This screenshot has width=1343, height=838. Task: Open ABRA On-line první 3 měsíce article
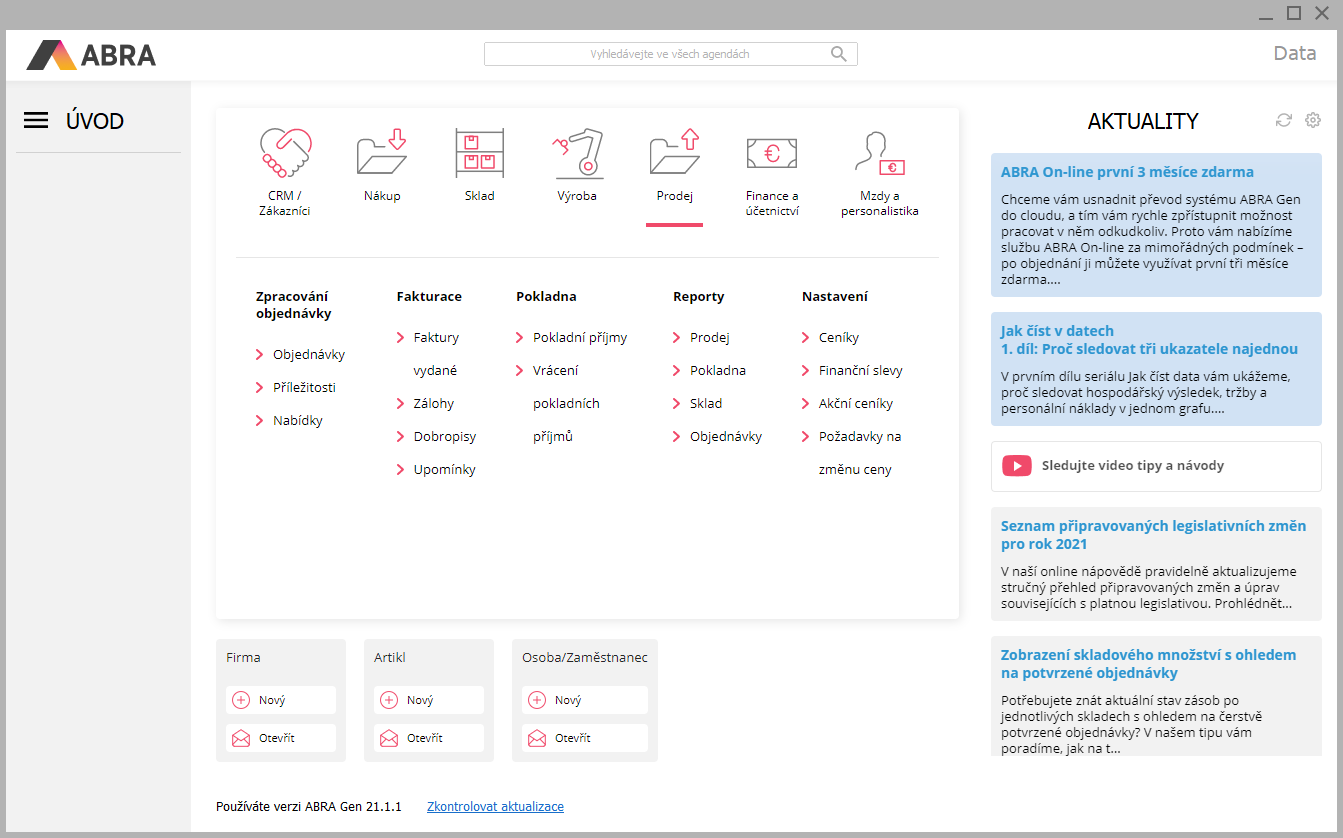pyautogui.click(x=1127, y=172)
